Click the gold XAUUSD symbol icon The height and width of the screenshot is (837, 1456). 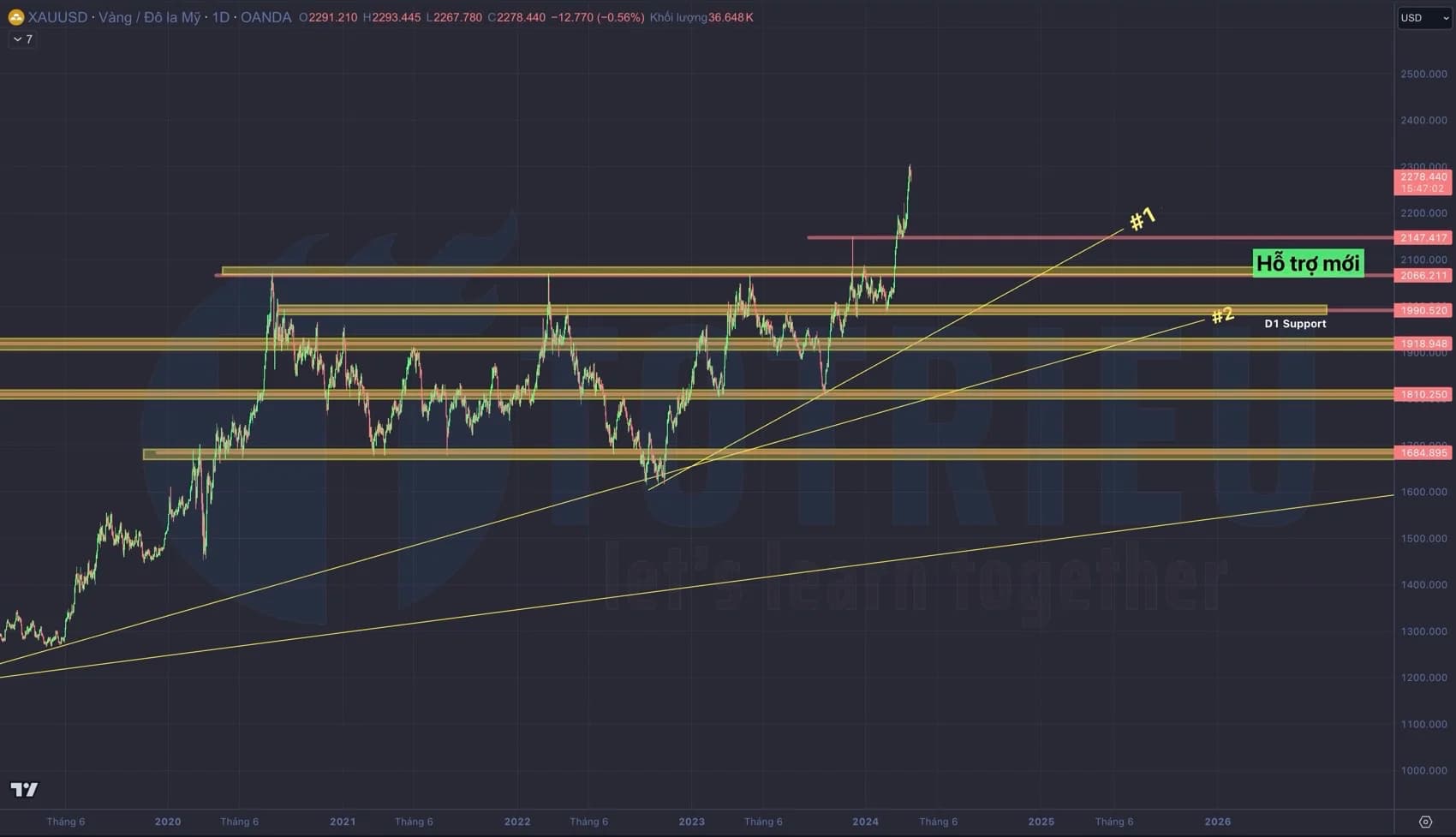click(x=15, y=17)
